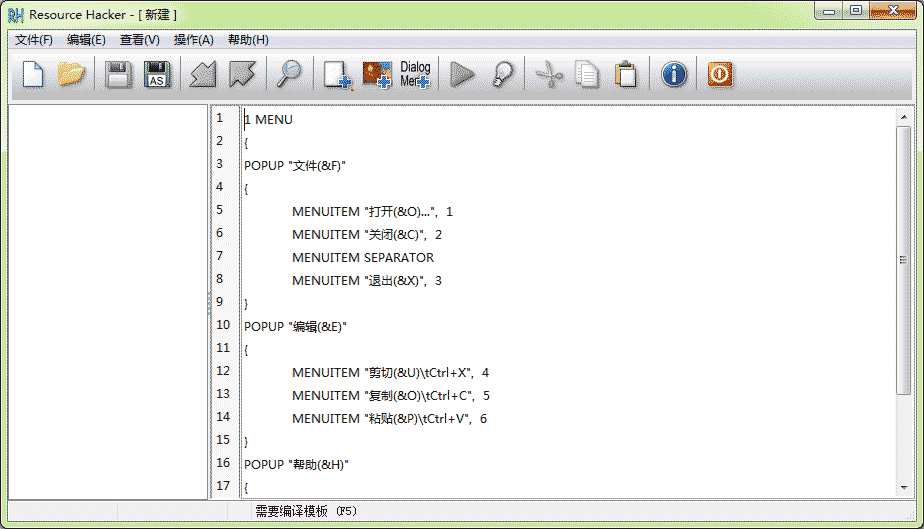
Task: Click the scroll up arrow of the editor
Action: point(904,117)
